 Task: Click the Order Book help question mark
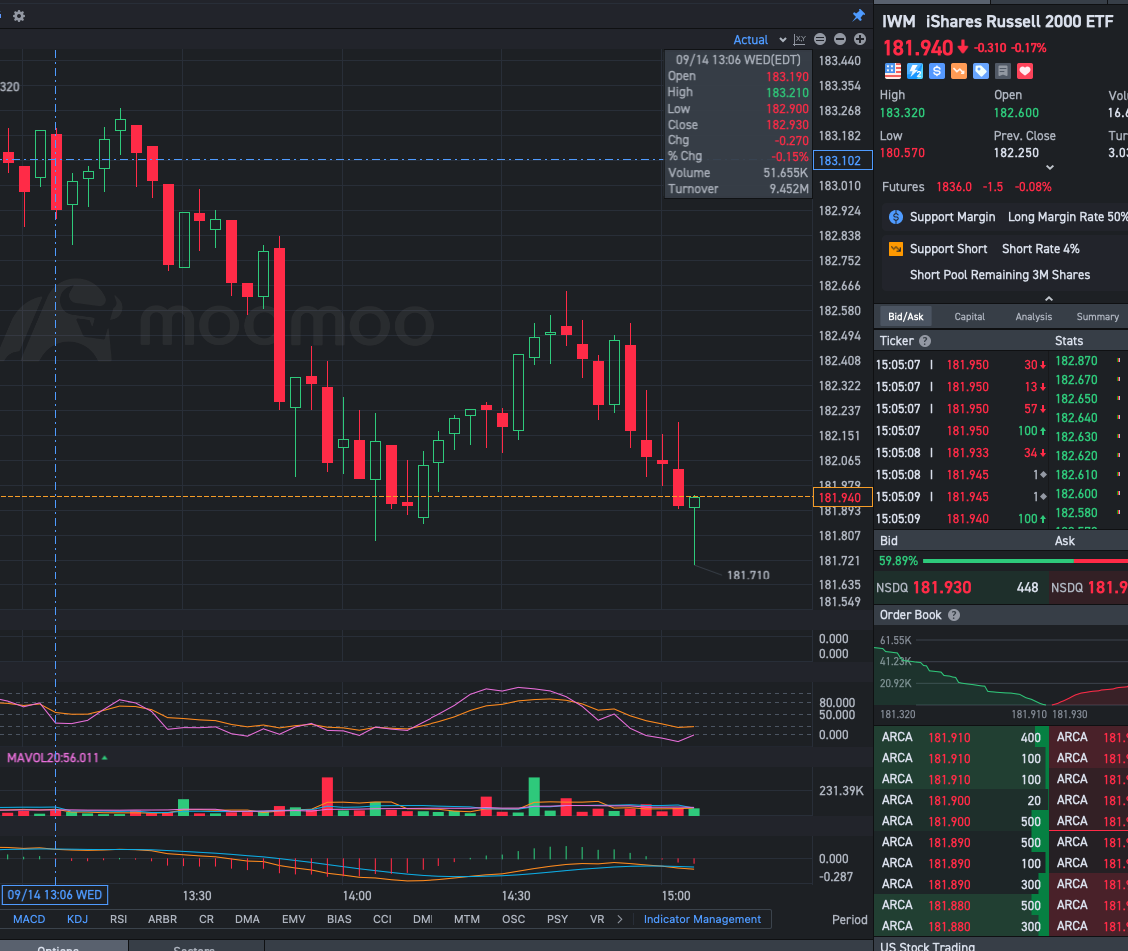click(954, 615)
